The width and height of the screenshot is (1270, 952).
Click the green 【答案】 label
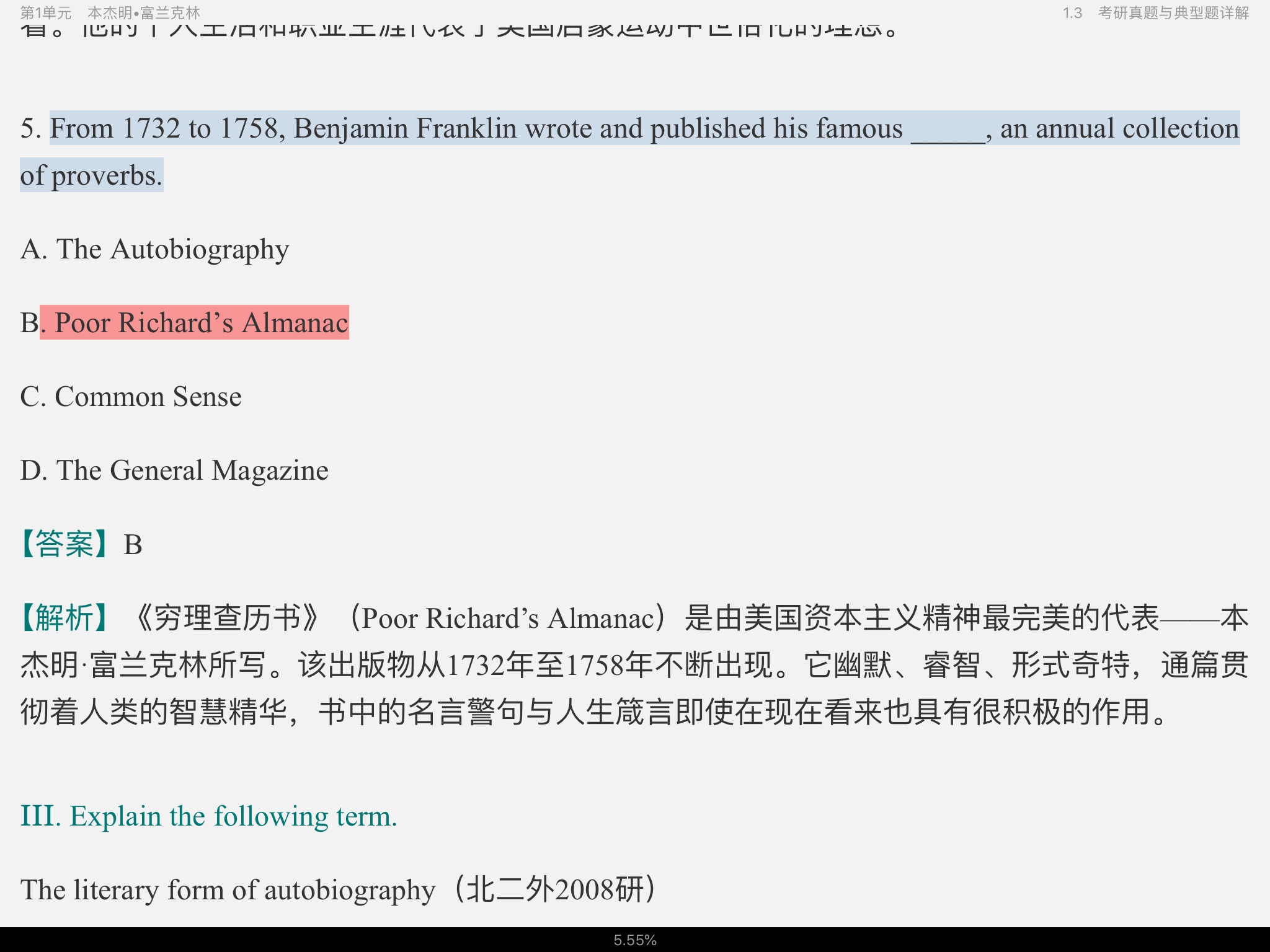pyautogui.click(x=64, y=544)
